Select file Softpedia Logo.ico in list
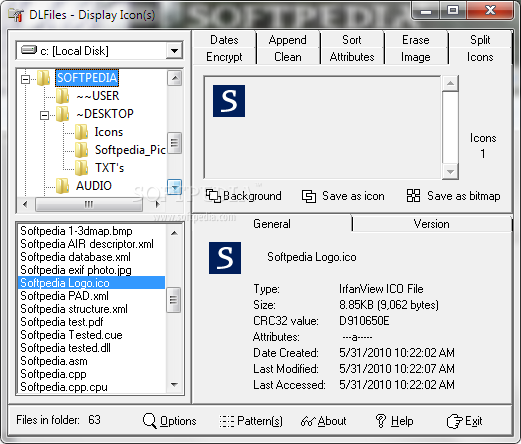The width and height of the screenshot is (521, 444). click(91, 283)
